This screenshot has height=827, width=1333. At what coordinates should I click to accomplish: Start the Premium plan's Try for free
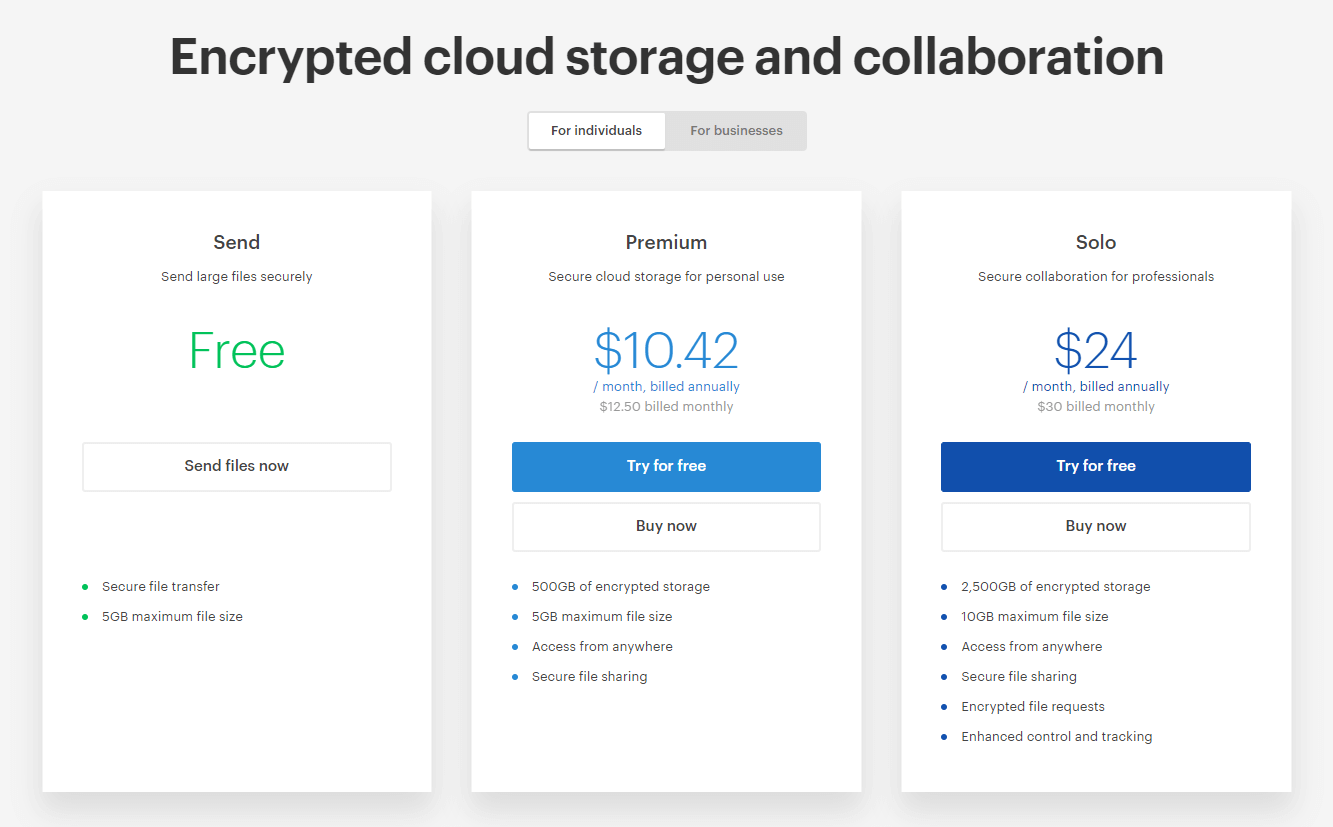666,466
